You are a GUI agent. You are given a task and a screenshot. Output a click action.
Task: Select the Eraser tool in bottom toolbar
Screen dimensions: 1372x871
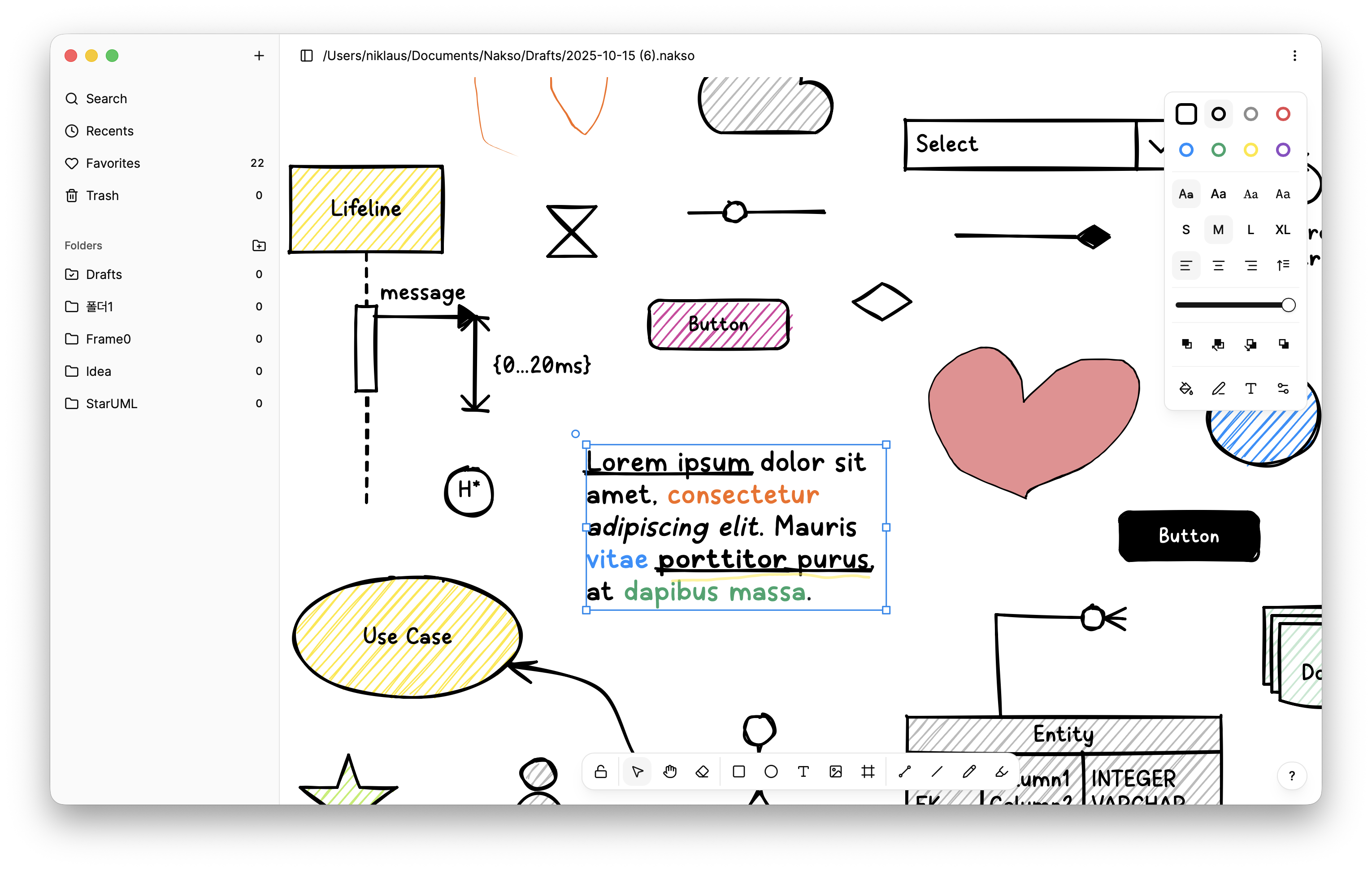(x=702, y=772)
